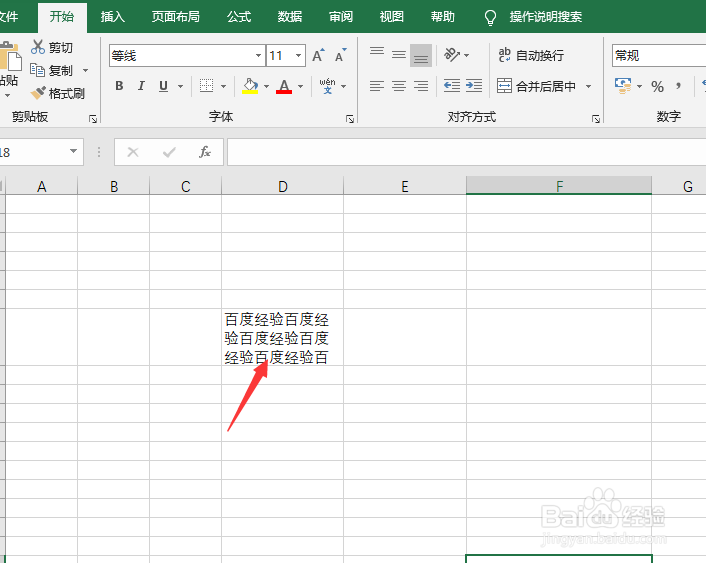Click Merge and Center (合并后居中)
706x563 pixels.
537,86
